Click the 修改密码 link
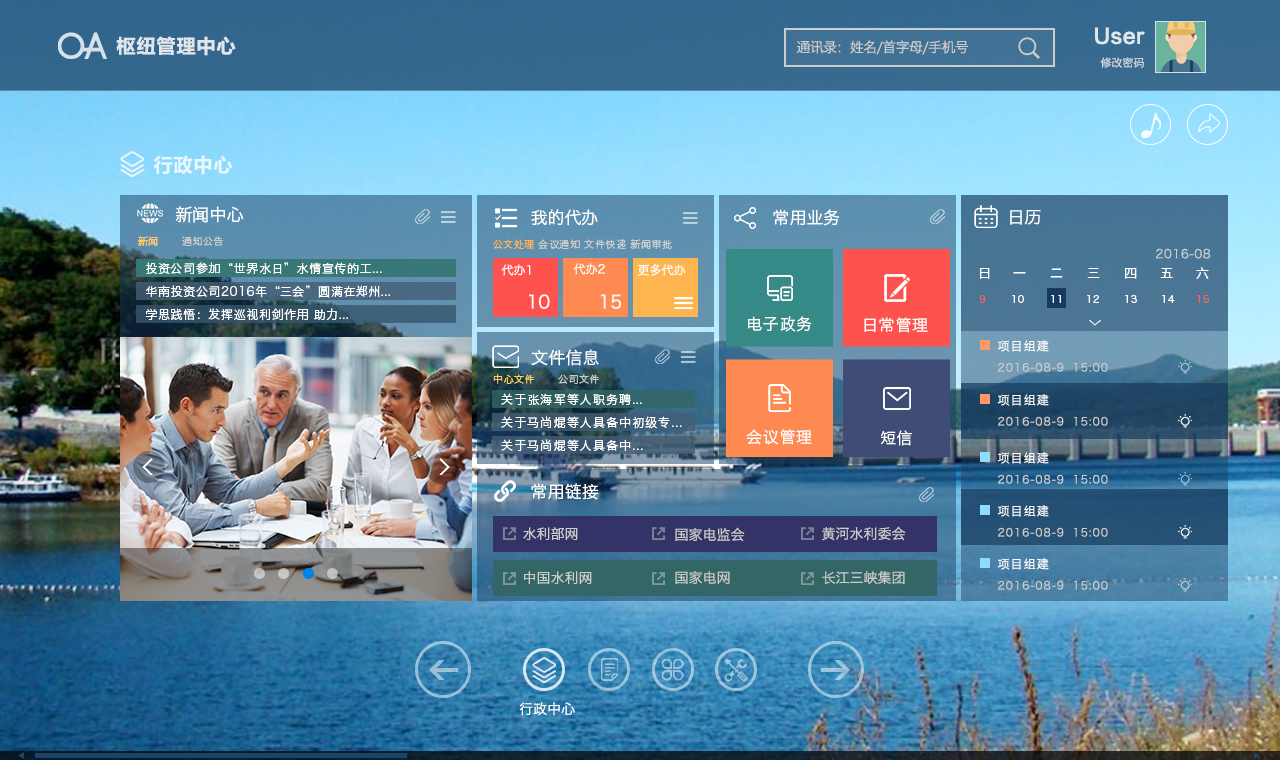 point(1122,63)
